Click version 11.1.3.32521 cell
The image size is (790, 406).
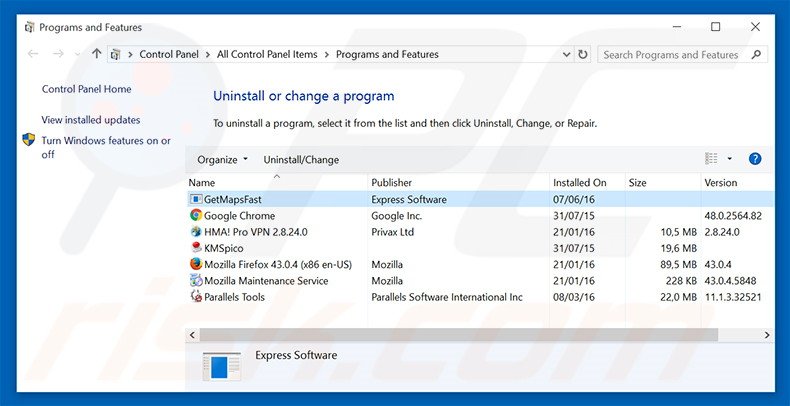(x=733, y=297)
